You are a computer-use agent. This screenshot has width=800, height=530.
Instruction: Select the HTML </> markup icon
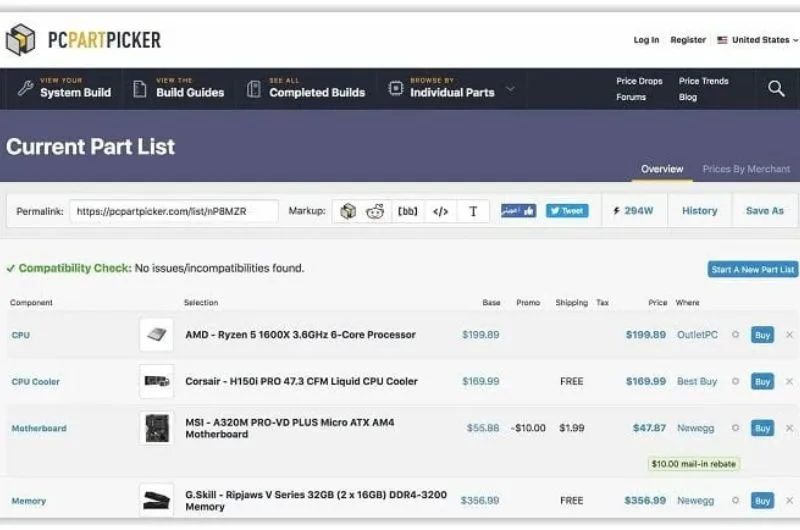(440, 211)
